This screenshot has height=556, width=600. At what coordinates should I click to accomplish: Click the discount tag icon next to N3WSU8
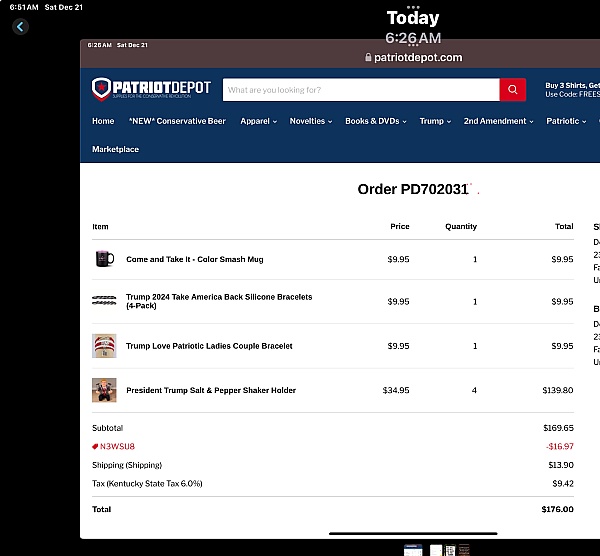(x=95, y=446)
